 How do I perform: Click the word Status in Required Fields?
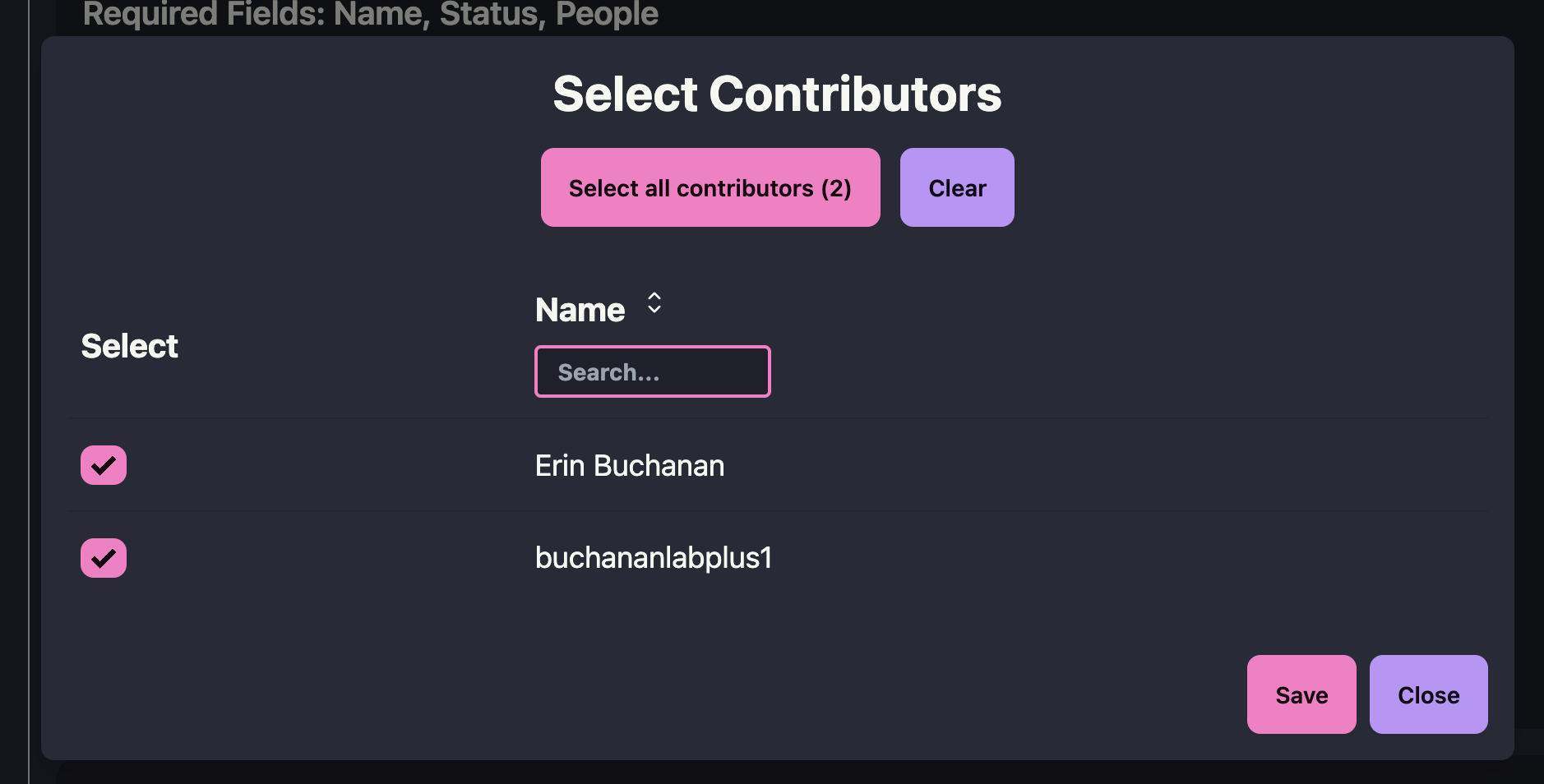pos(492,14)
